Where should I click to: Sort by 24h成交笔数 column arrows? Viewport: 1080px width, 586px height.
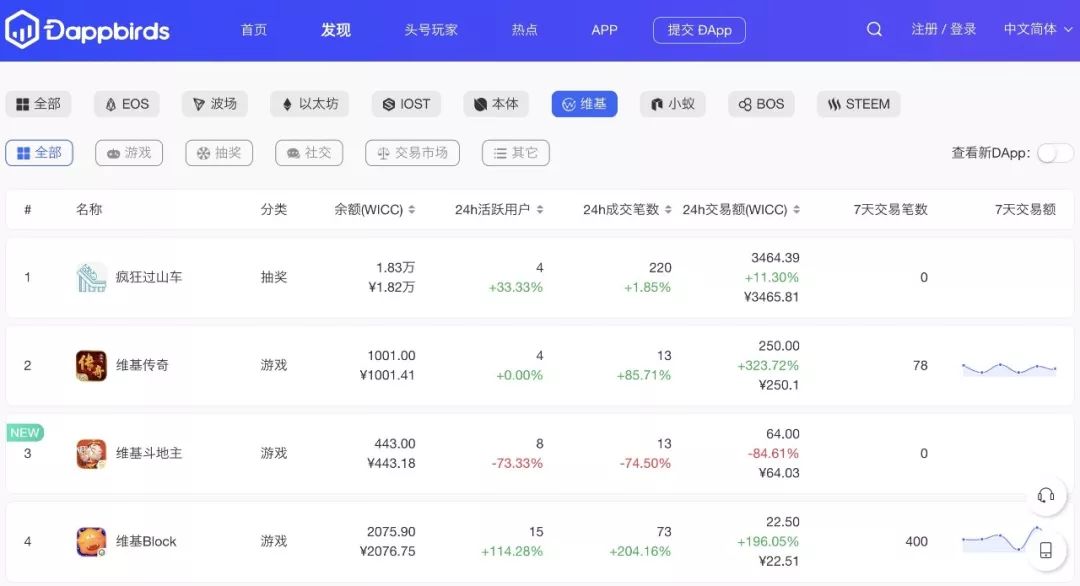(x=668, y=209)
